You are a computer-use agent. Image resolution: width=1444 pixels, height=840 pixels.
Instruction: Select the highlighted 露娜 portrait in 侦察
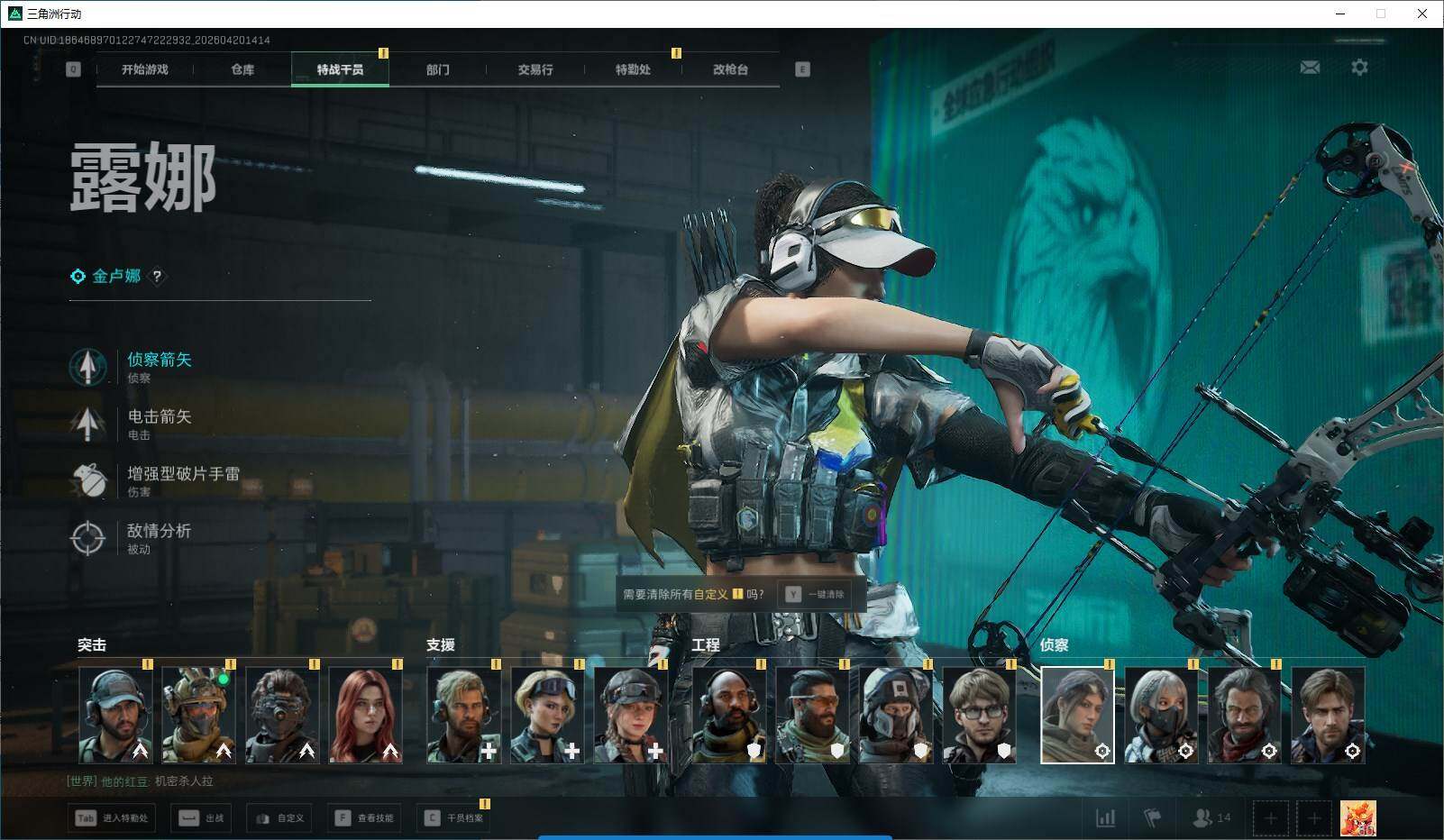tap(1078, 715)
